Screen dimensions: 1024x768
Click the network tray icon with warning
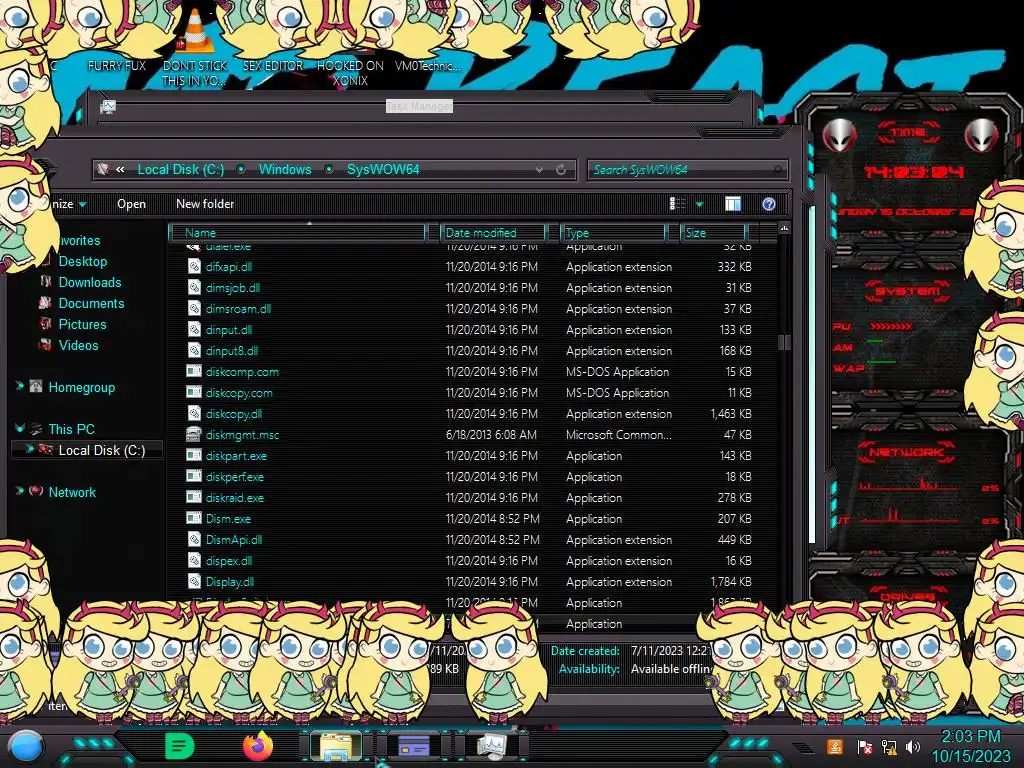(889, 747)
